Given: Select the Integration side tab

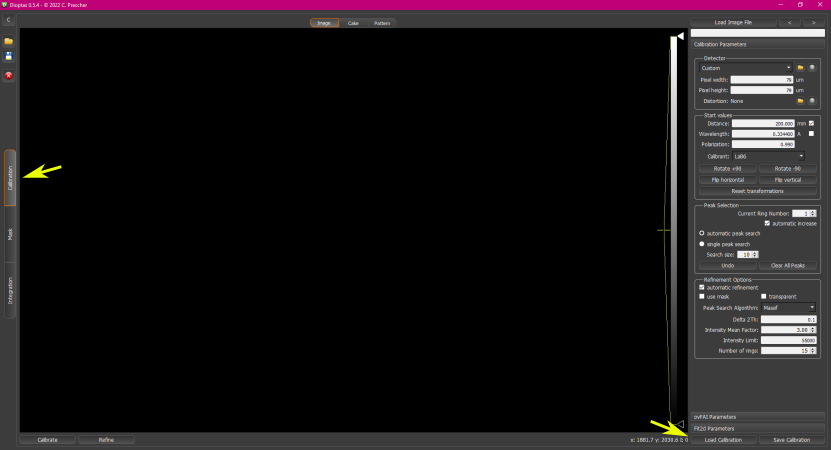Looking at the screenshot, I should 10,291.
